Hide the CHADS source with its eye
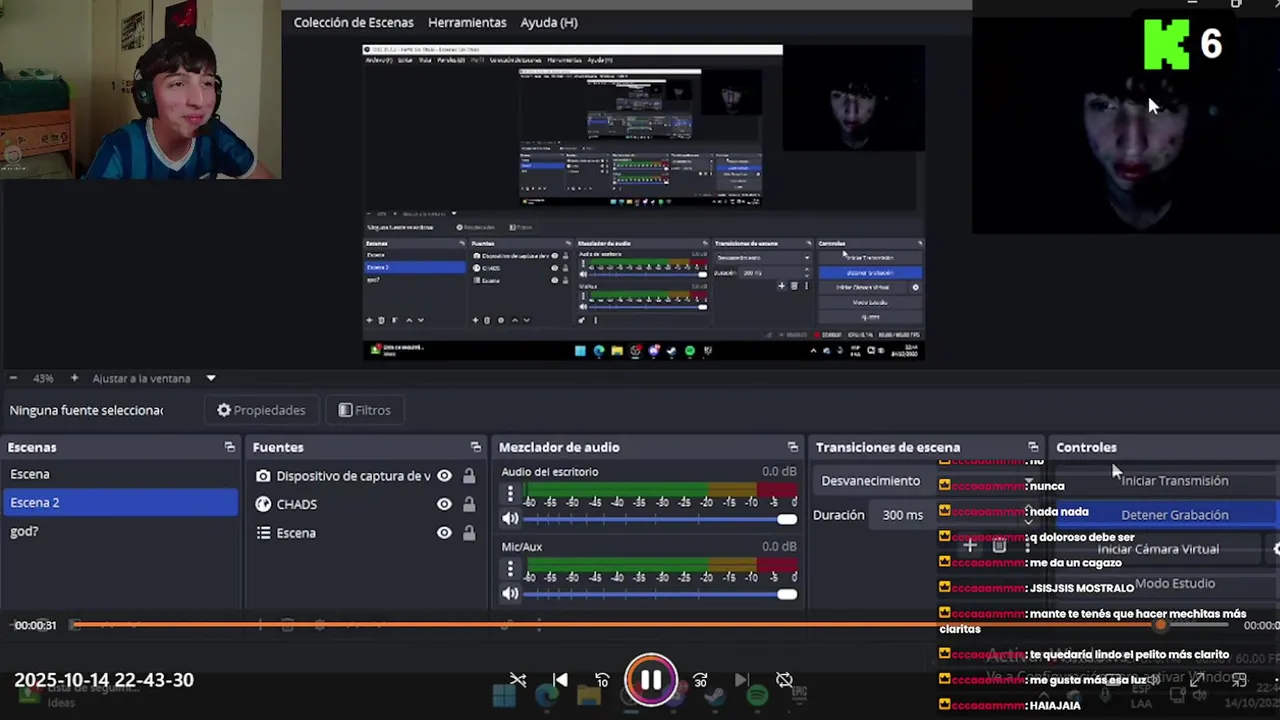The height and width of the screenshot is (720, 1280). click(444, 504)
